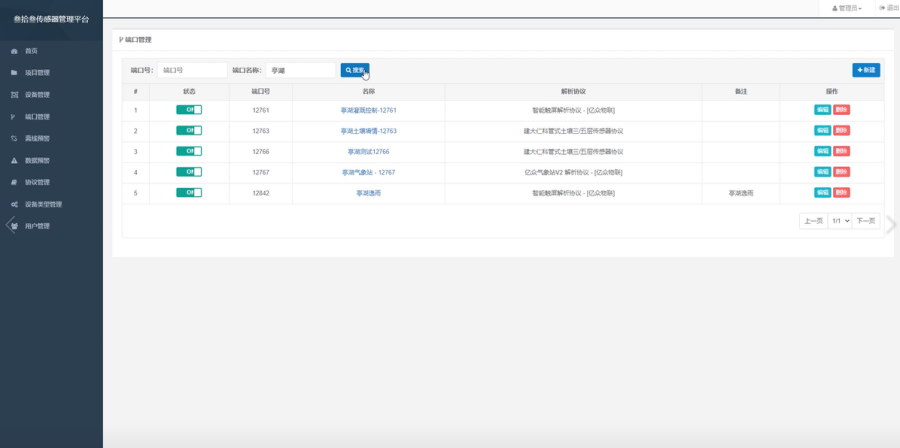The height and width of the screenshot is (448, 900).
Task: Switch off status for port 12842
Action: click(x=189, y=192)
